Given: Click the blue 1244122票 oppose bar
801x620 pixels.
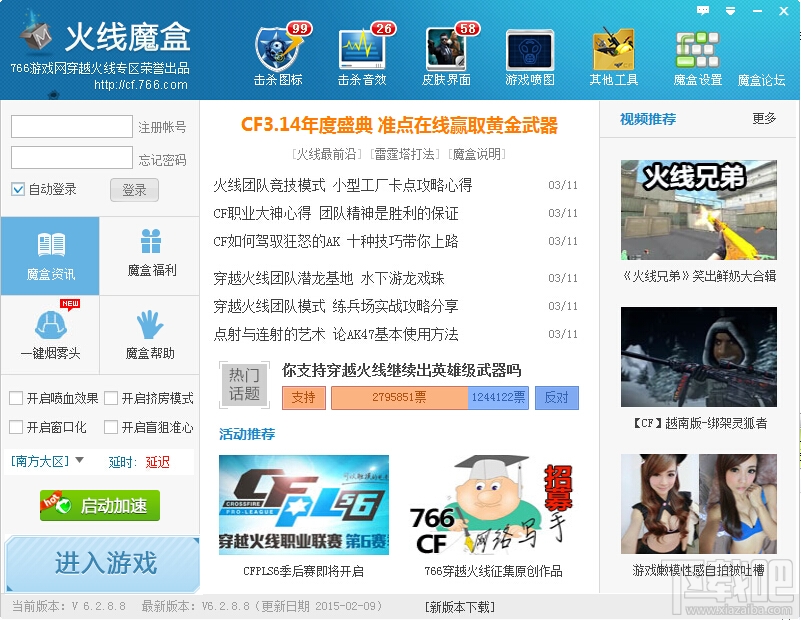Looking at the screenshot, I should click(x=498, y=398).
